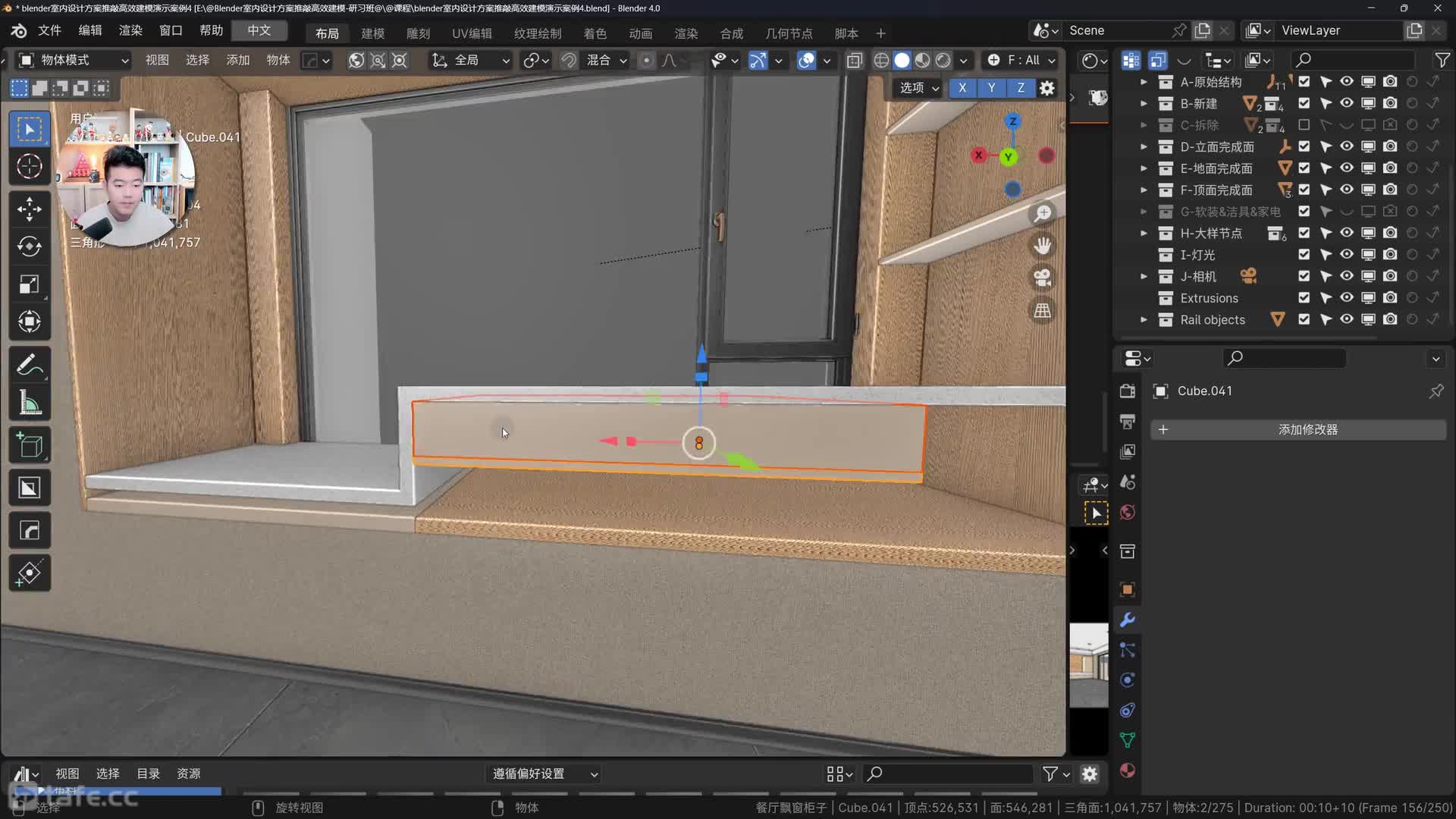
Task: Select the Rotate tool
Action: (30, 246)
